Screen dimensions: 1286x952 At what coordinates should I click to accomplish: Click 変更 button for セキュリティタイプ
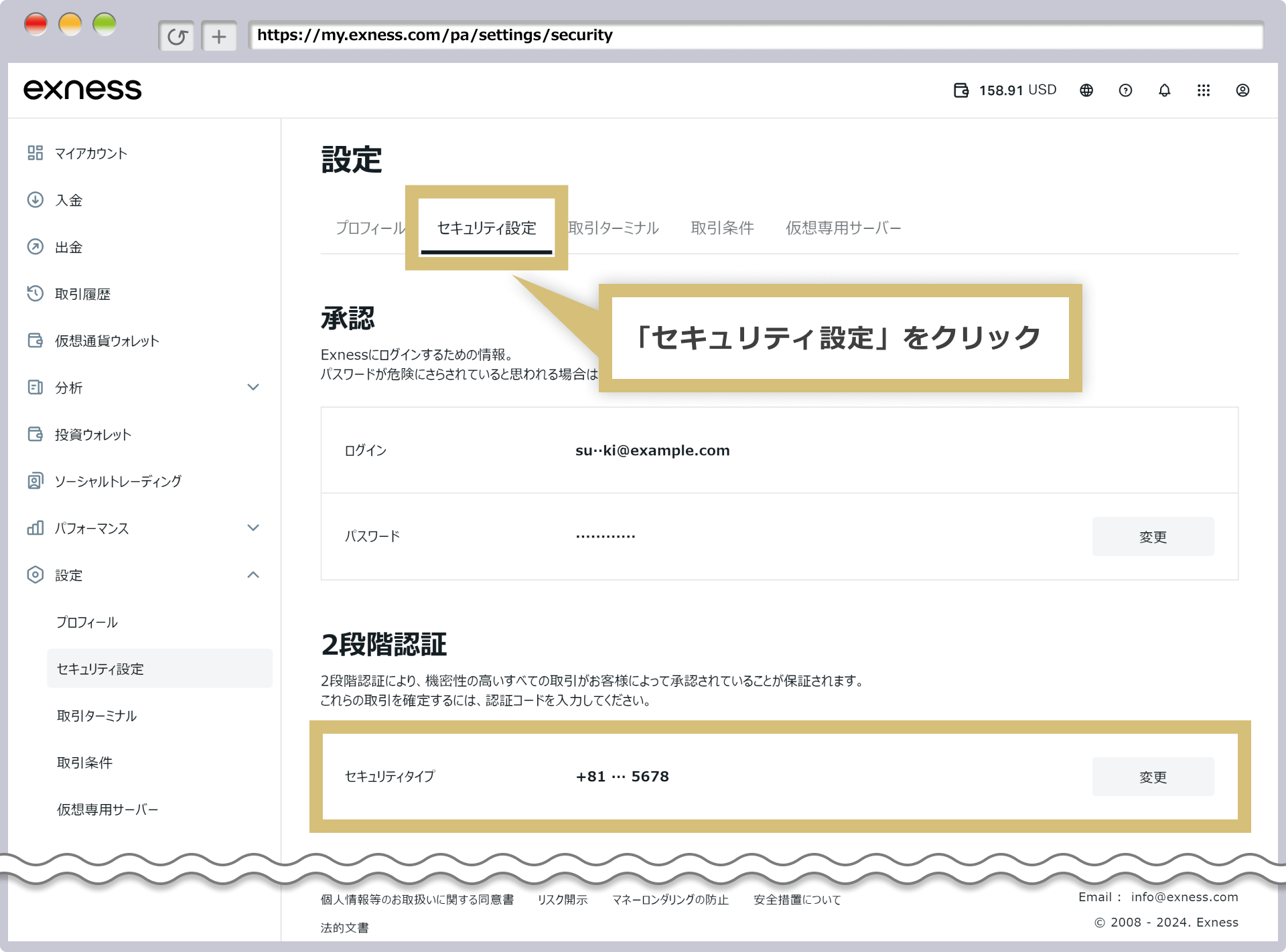[x=1153, y=777]
